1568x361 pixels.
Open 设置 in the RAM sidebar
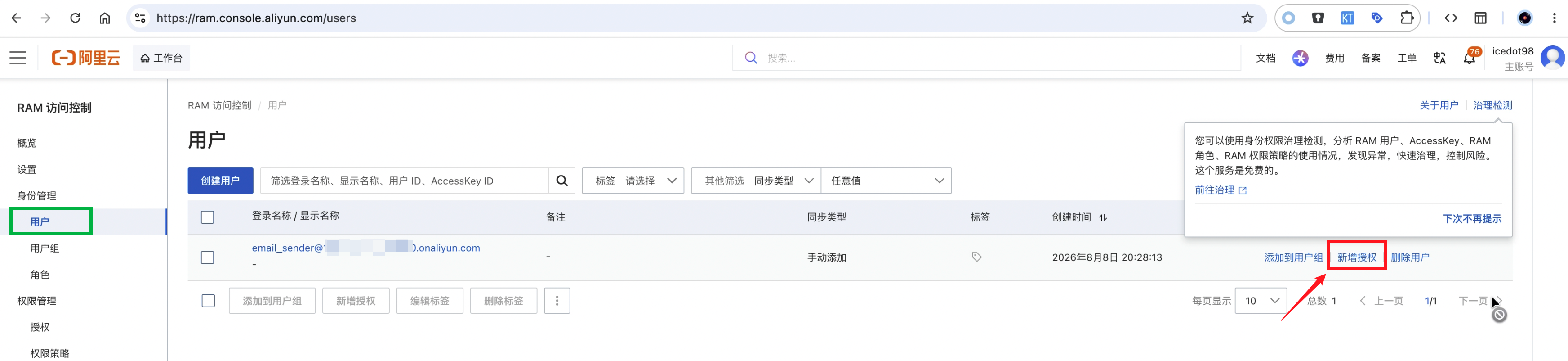pyautogui.click(x=27, y=169)
